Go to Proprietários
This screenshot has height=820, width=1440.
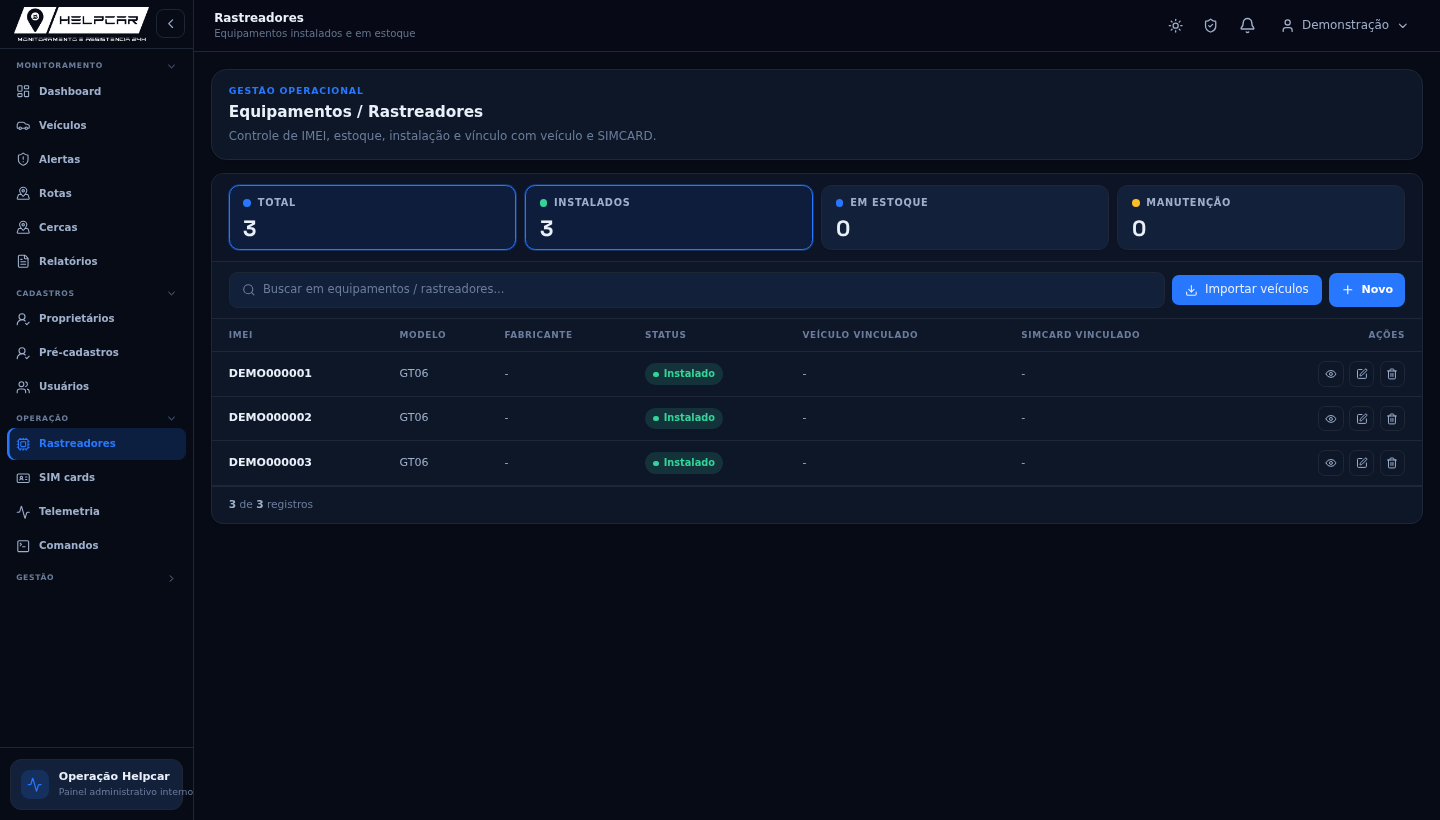pos(96,318)
